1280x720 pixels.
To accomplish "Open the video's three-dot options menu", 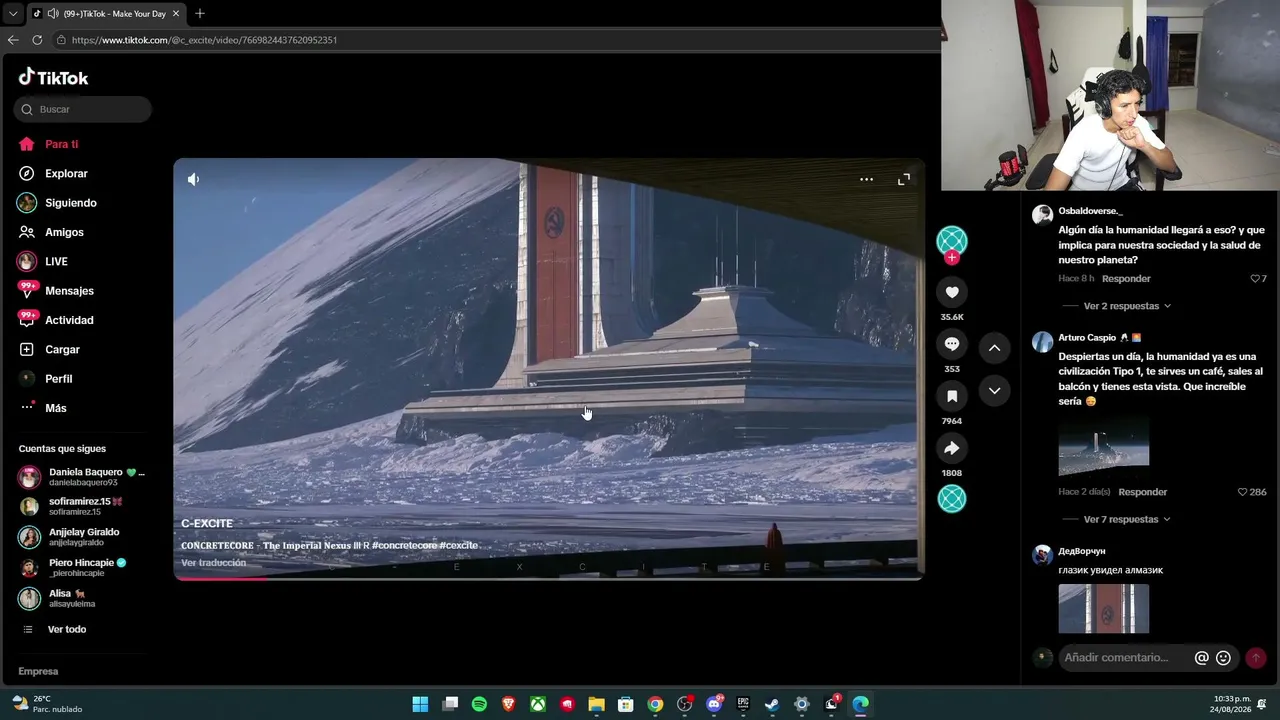I will (866, 179).
